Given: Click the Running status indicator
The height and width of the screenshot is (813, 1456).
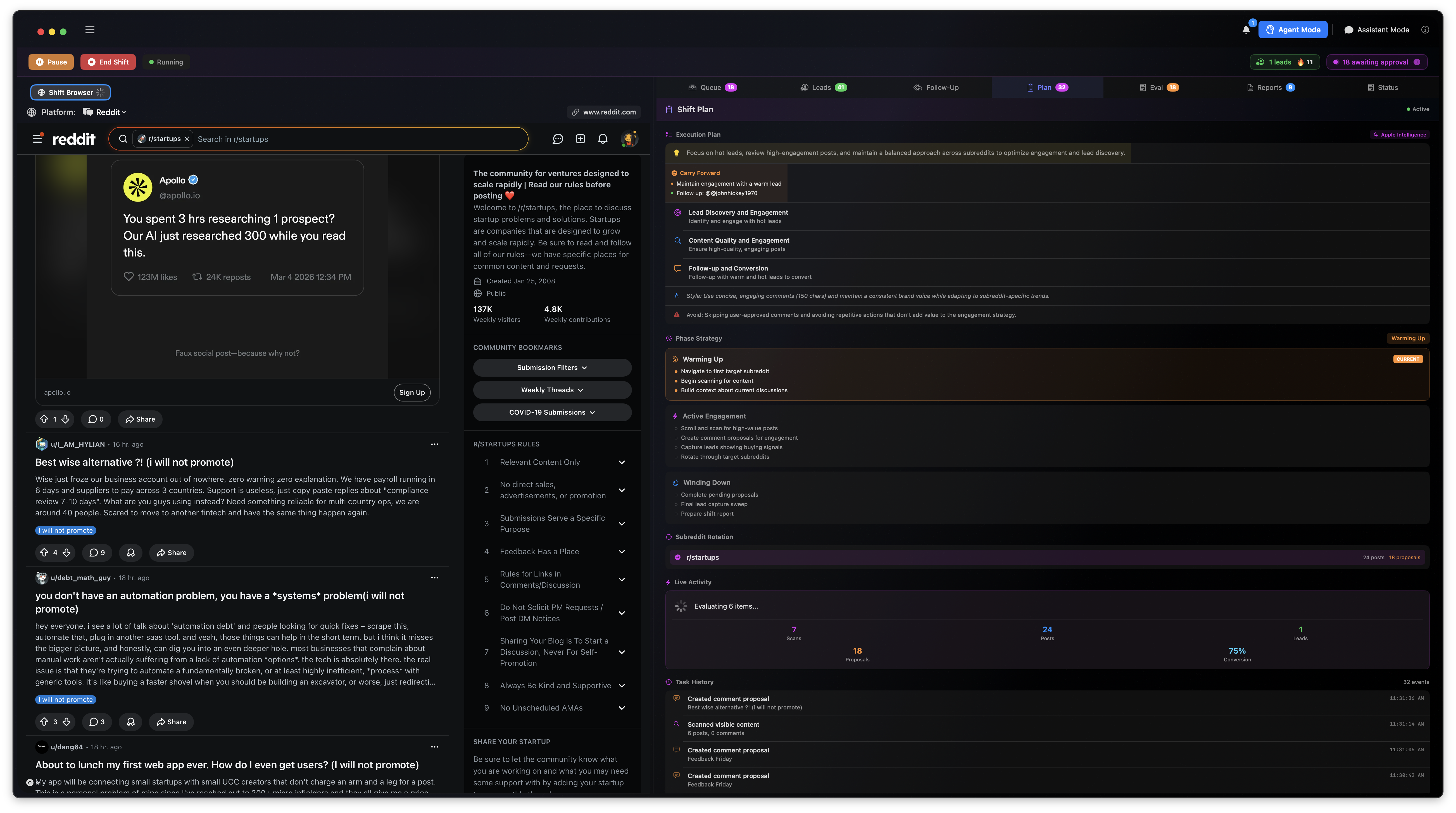Looking at the screenshot, I should pos(166,62).
